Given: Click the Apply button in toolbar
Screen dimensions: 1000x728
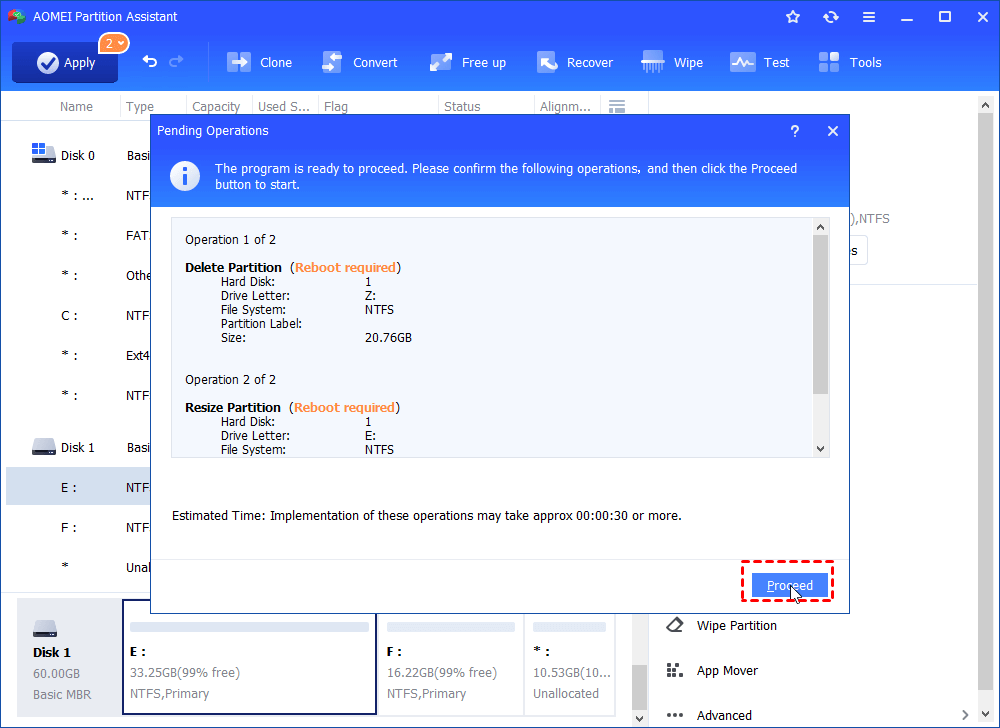Looking at the screenshot, I should coord(65,62).
